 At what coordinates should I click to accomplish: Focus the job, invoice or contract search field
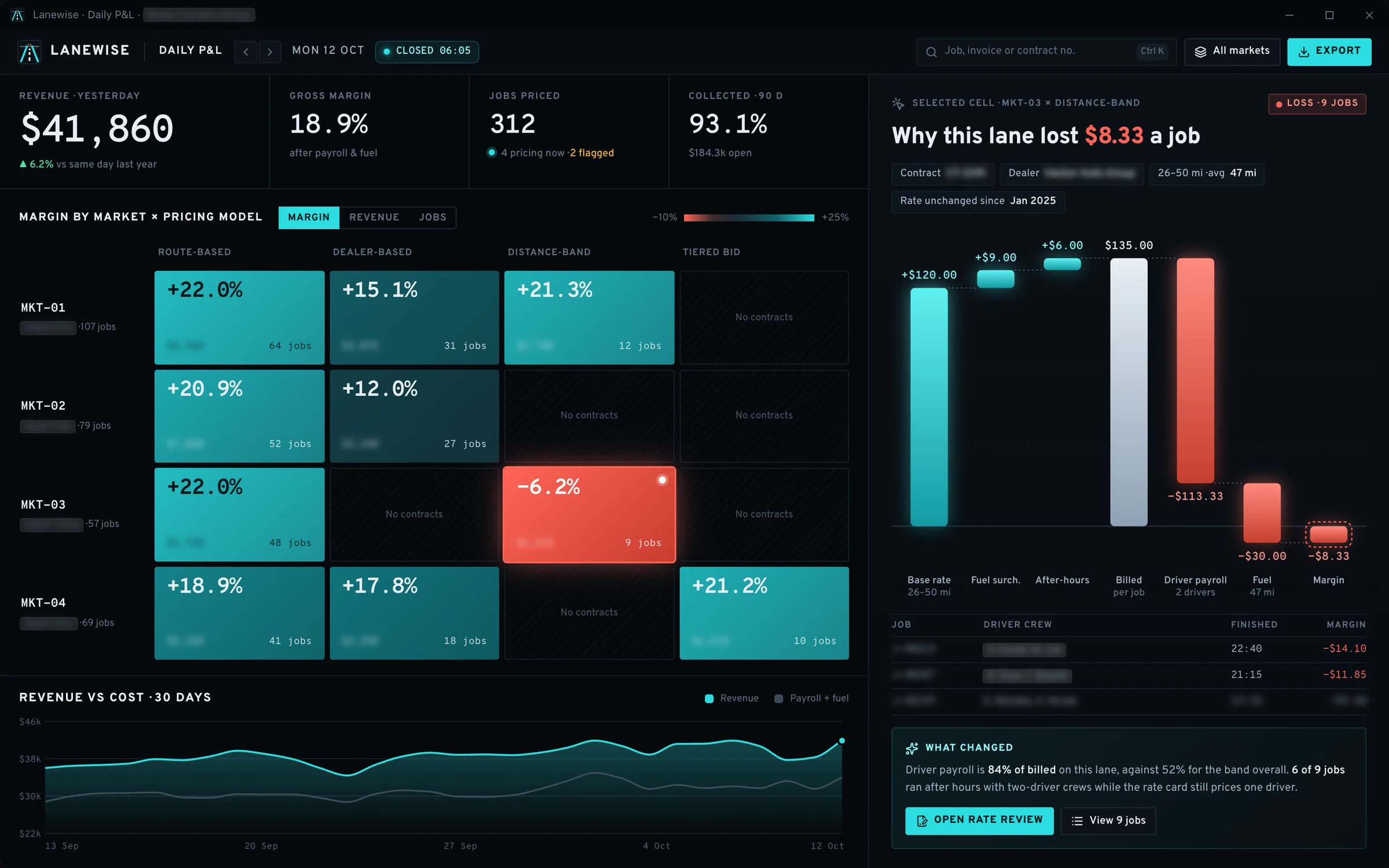[1046, 52]
